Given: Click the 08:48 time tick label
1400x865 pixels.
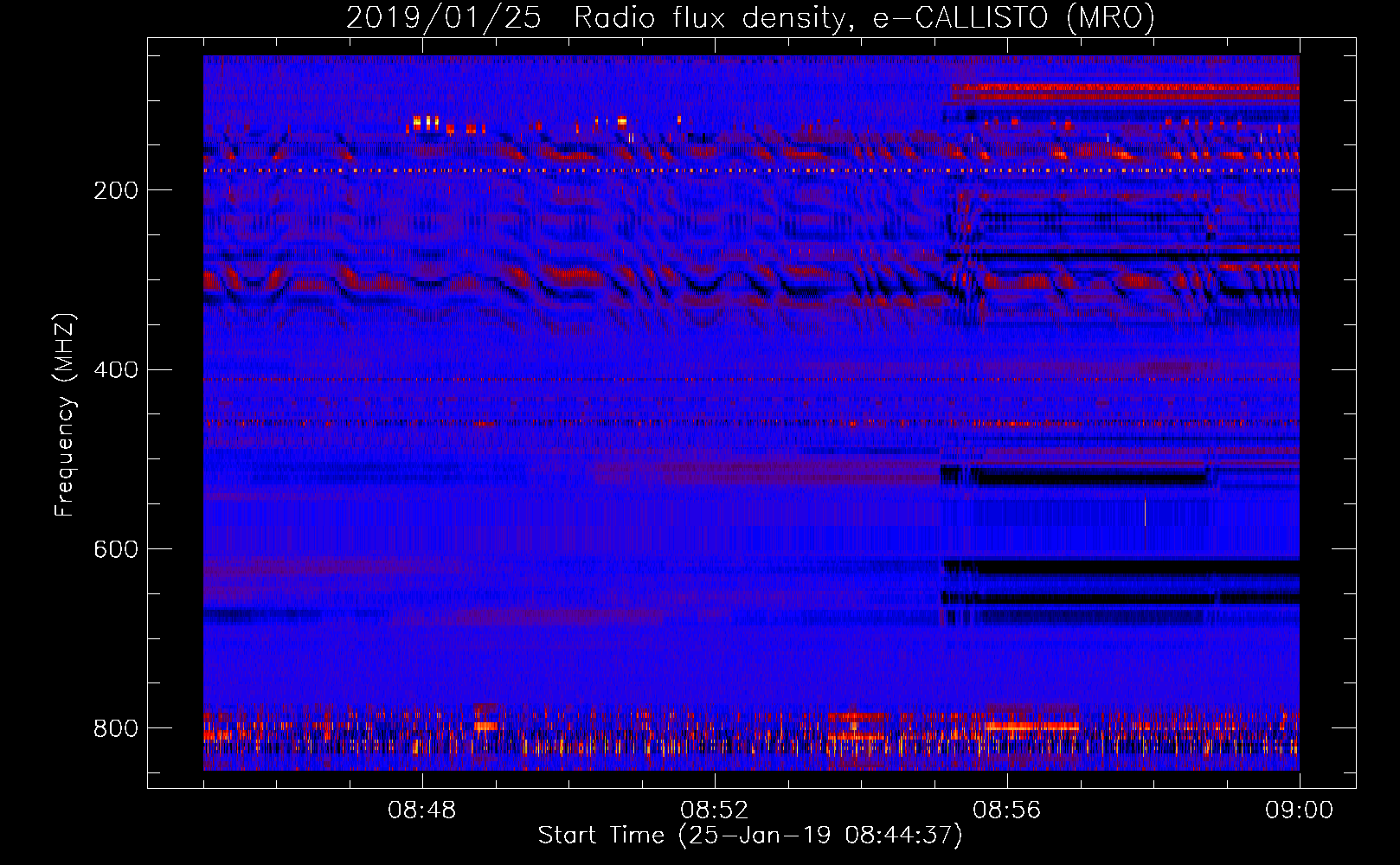Looking at the screenshot, I should 421,811.
